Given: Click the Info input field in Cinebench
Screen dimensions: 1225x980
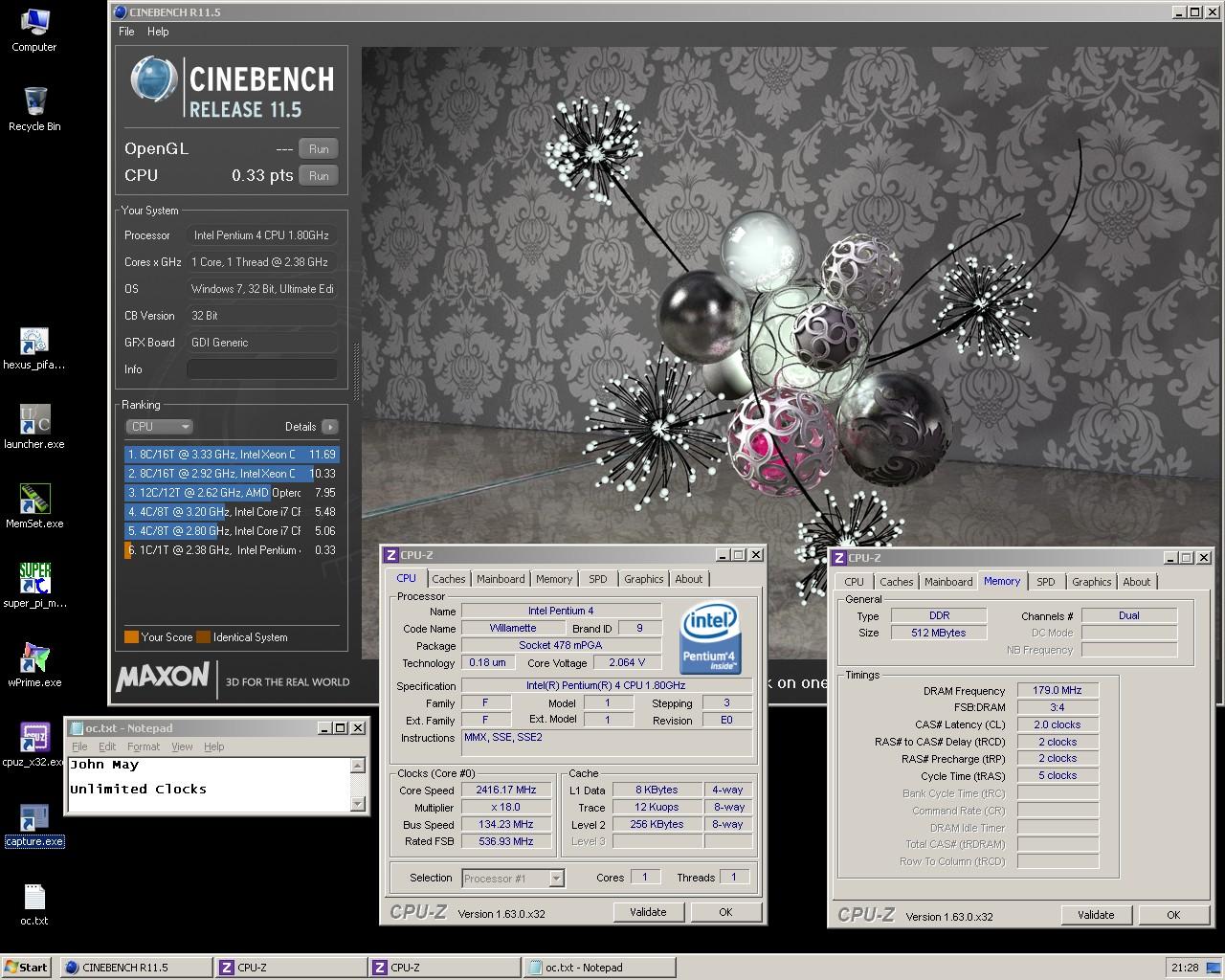Looking at the screenshot, I should click(x=261, y=369).
